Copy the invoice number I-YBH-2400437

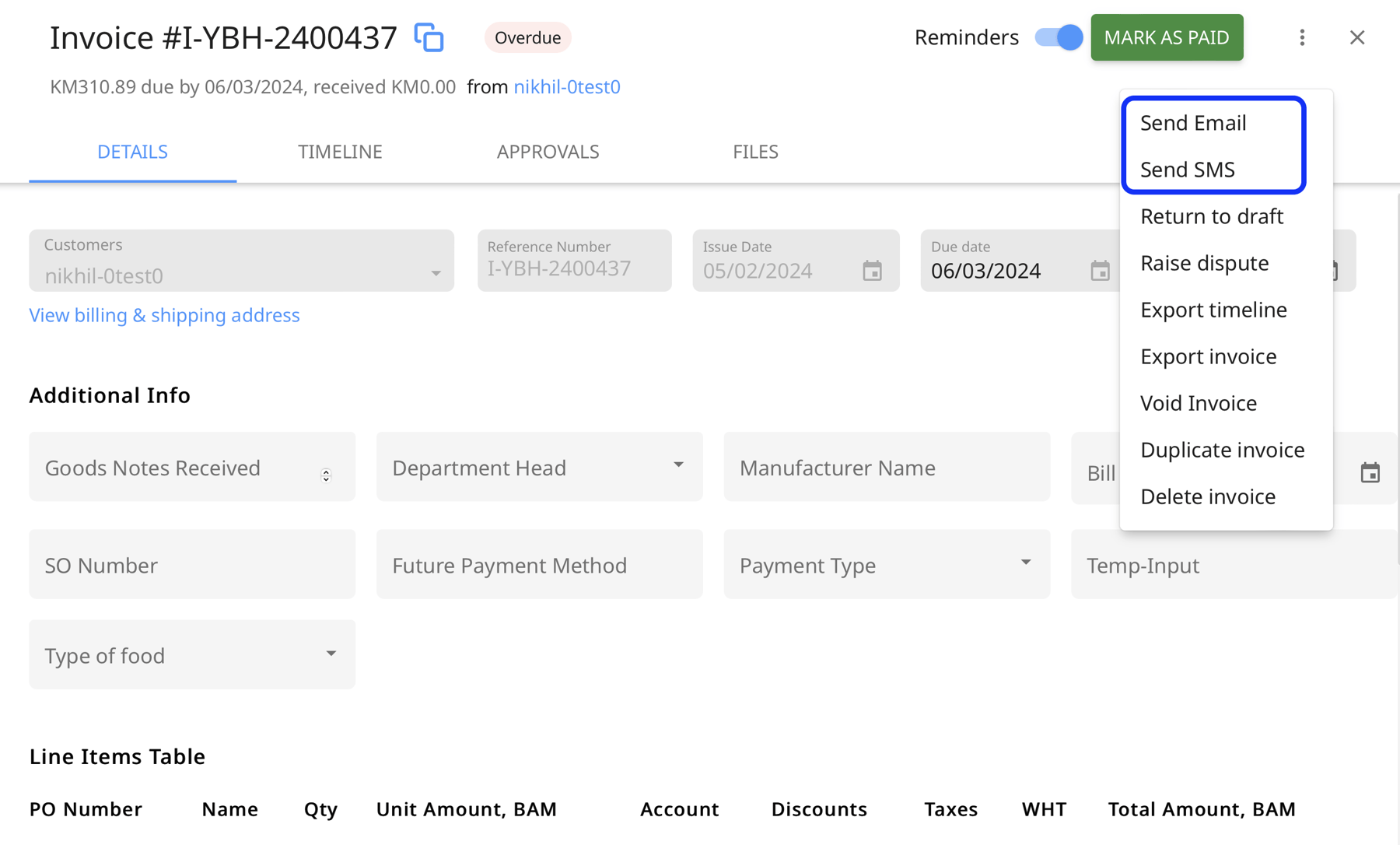click(429, 37)
